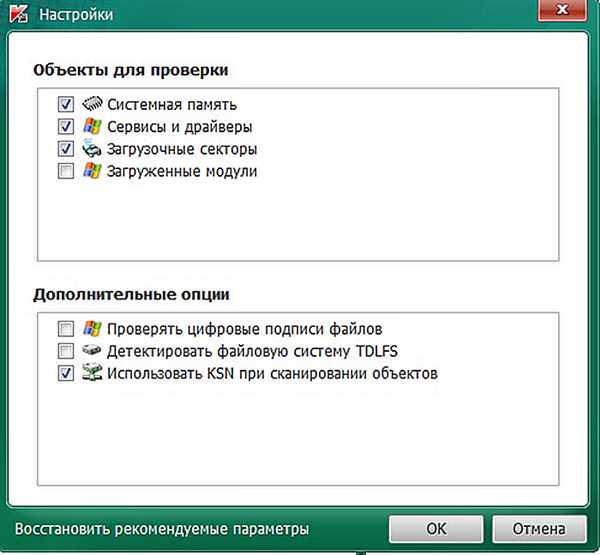The height and width of the screenshot is (555, 600).
Task: Click the memory chip icon beside Системная память
Action: [x=92, y=104]
